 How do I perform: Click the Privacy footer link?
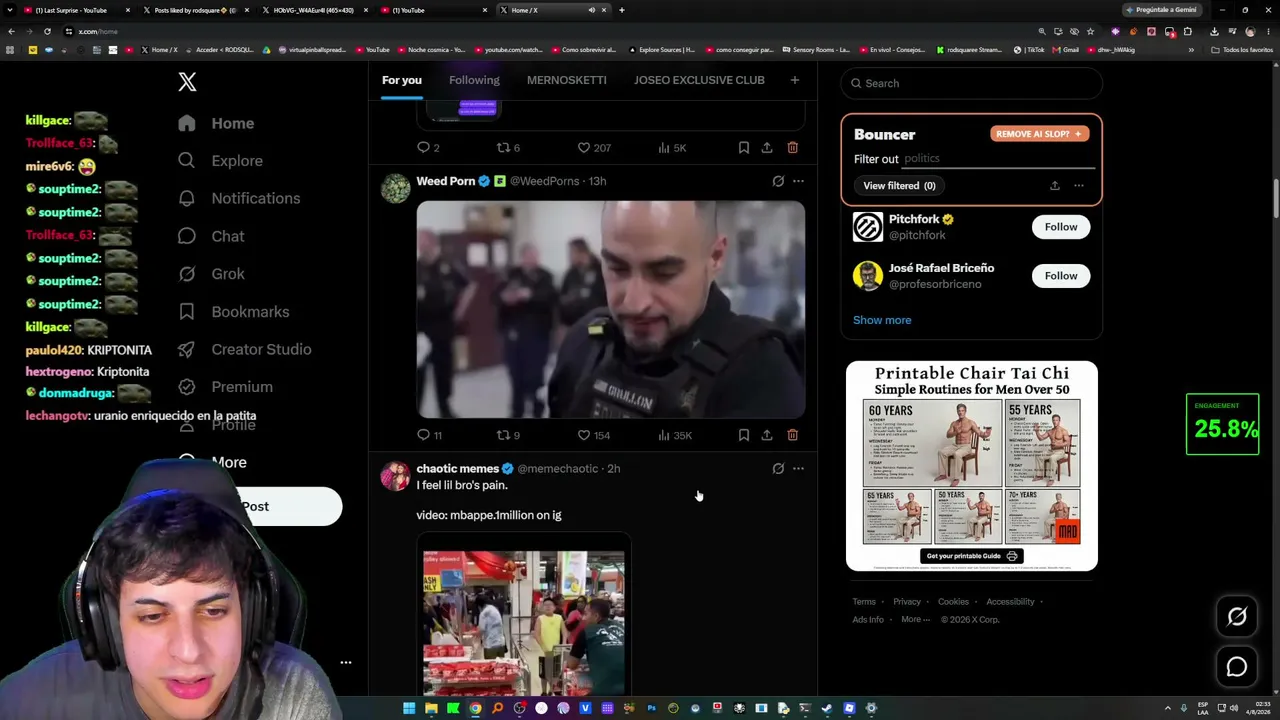point(907,602)
